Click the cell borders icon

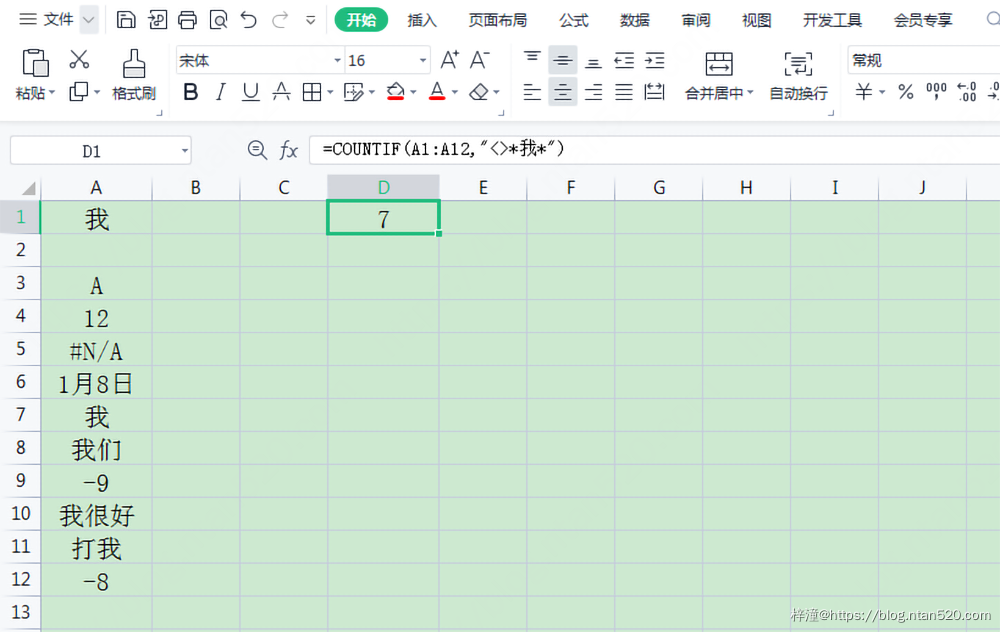pos(312,92)
